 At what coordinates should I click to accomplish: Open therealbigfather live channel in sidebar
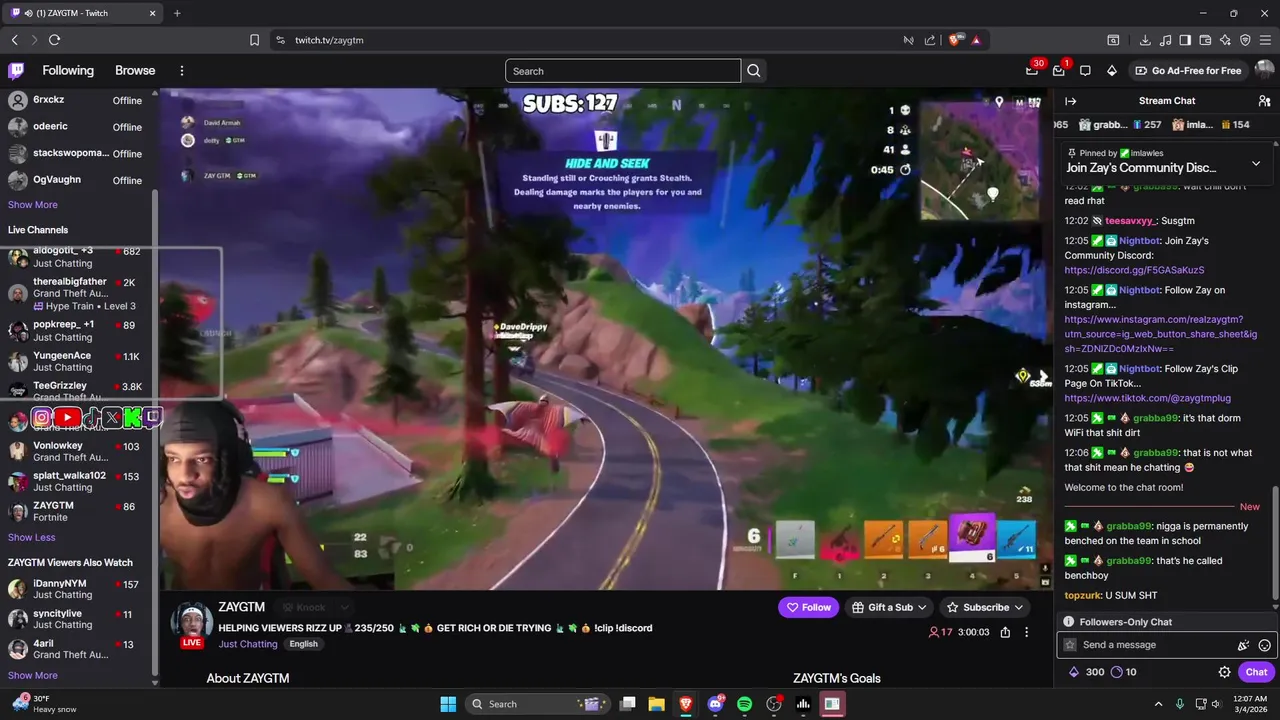click(78, 294)
